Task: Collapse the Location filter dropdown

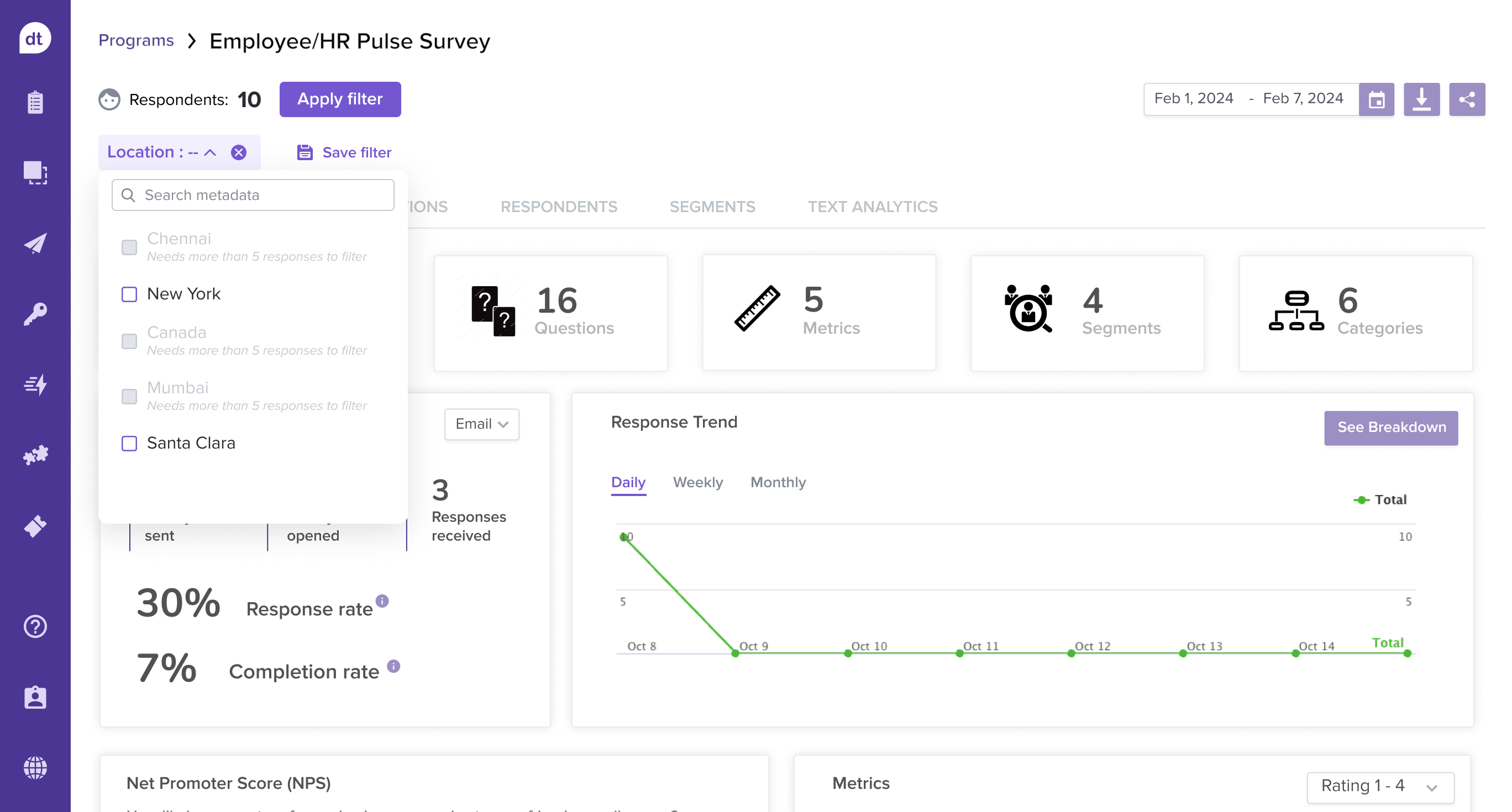Action: (x=210, y=152)
